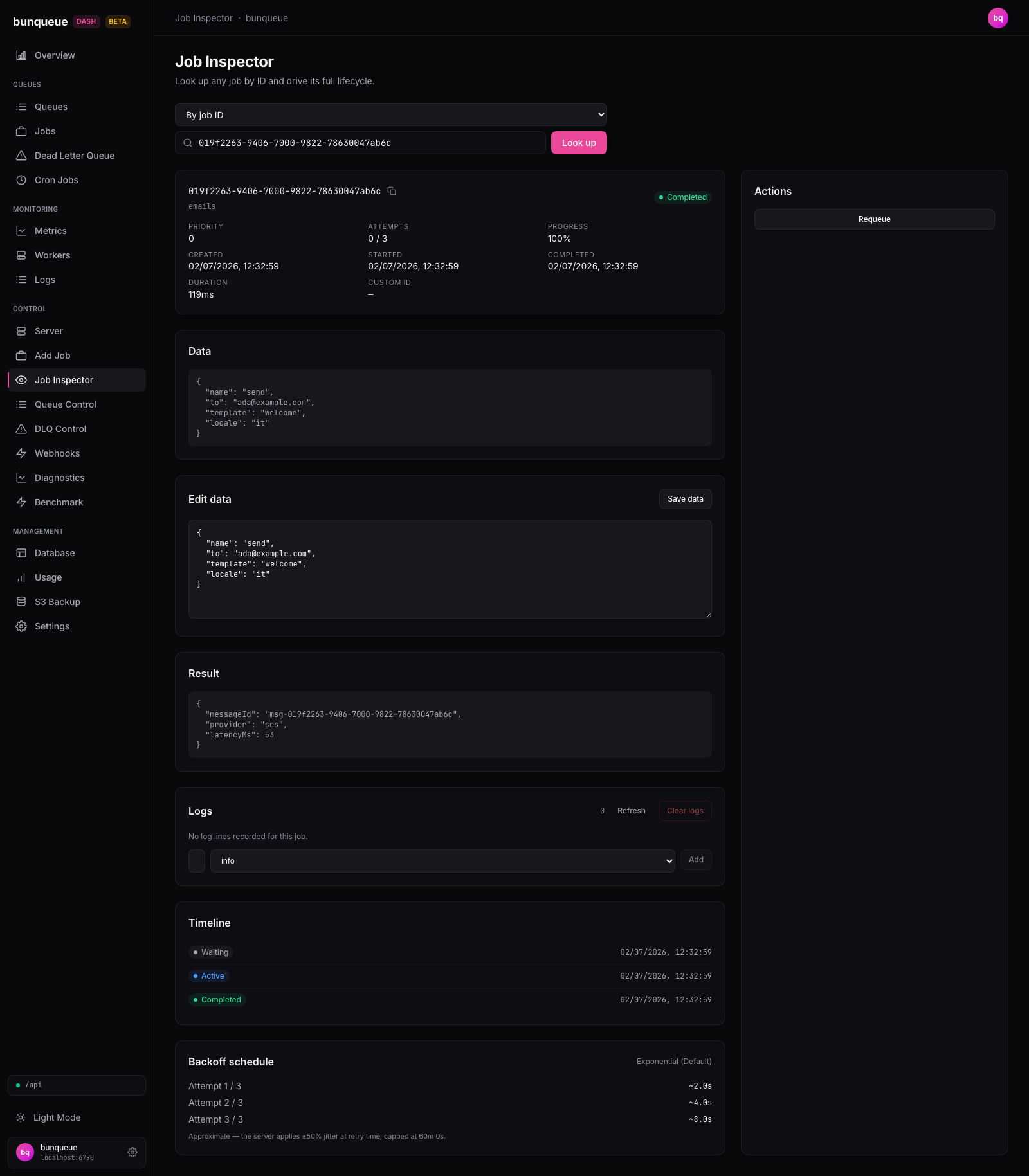Click the Database table icon

point(21,553)
